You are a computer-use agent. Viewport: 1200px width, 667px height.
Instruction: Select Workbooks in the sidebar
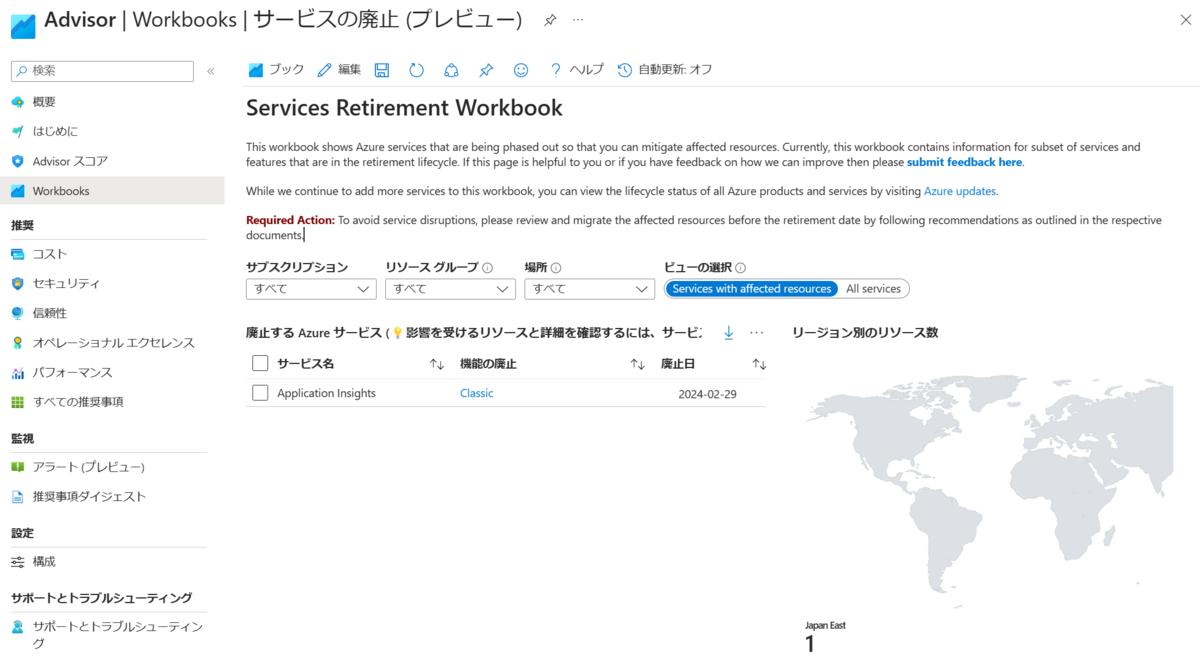(112, 191)
